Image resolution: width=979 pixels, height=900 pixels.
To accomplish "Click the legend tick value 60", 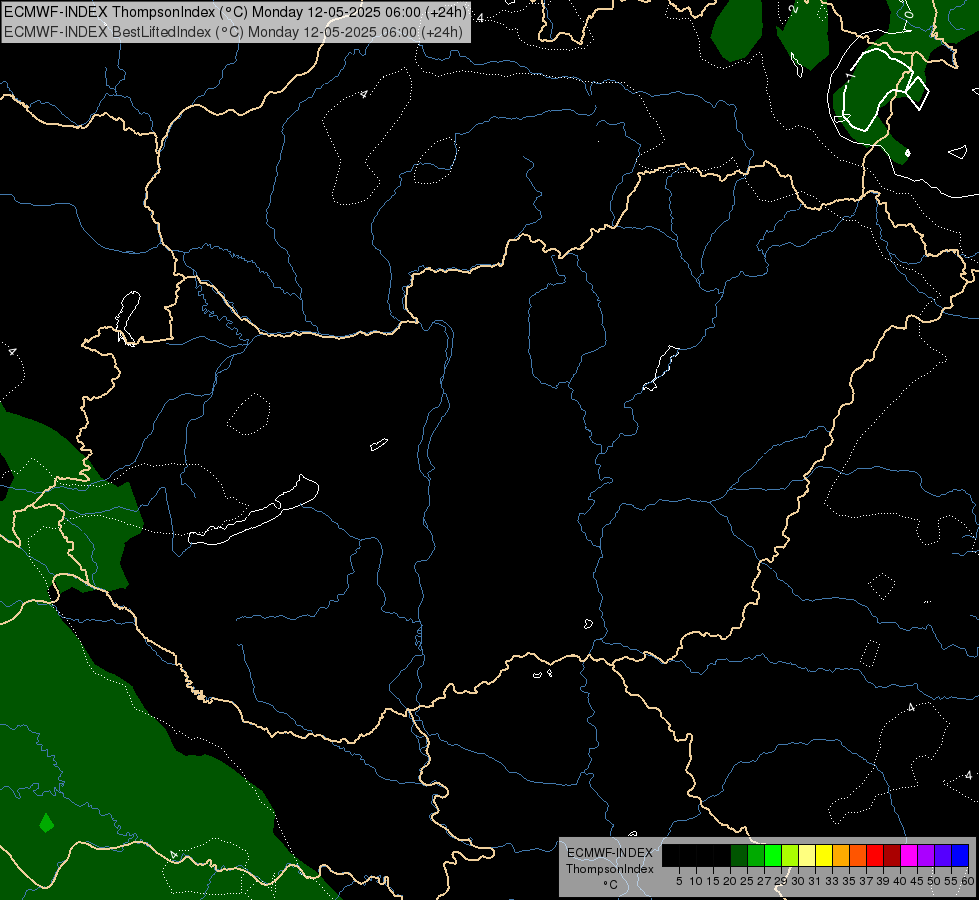I will point(968,881).
